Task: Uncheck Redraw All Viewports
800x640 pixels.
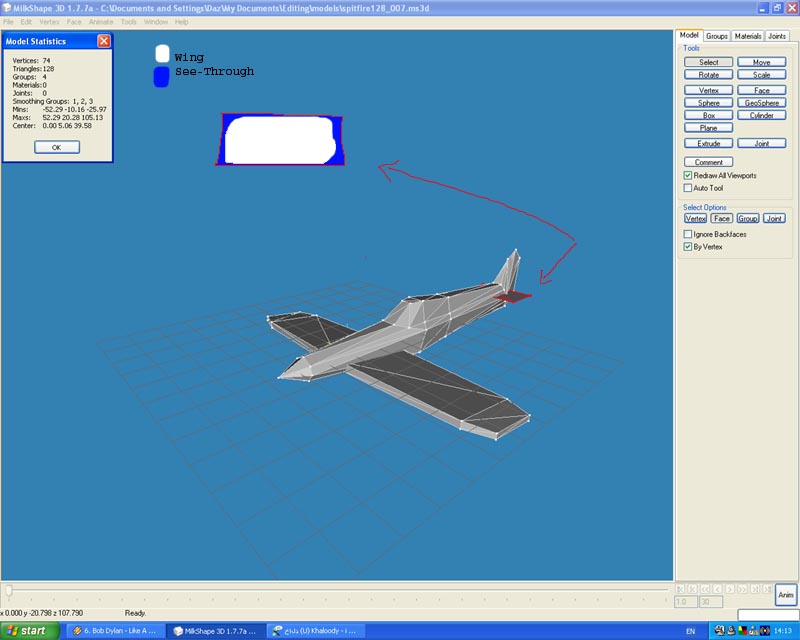Action: [687, 176]
